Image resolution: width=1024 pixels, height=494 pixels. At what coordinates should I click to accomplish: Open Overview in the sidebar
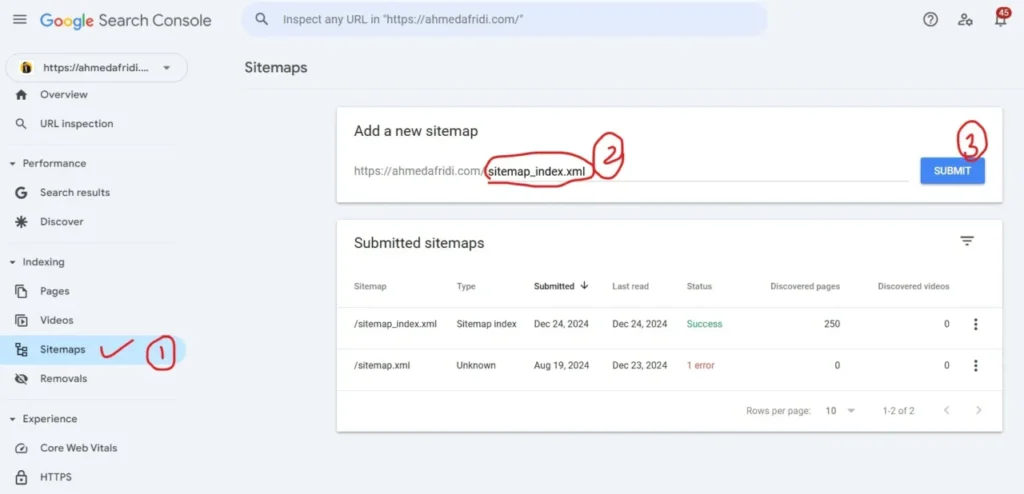pyautogui.click(x=63, y=95)
